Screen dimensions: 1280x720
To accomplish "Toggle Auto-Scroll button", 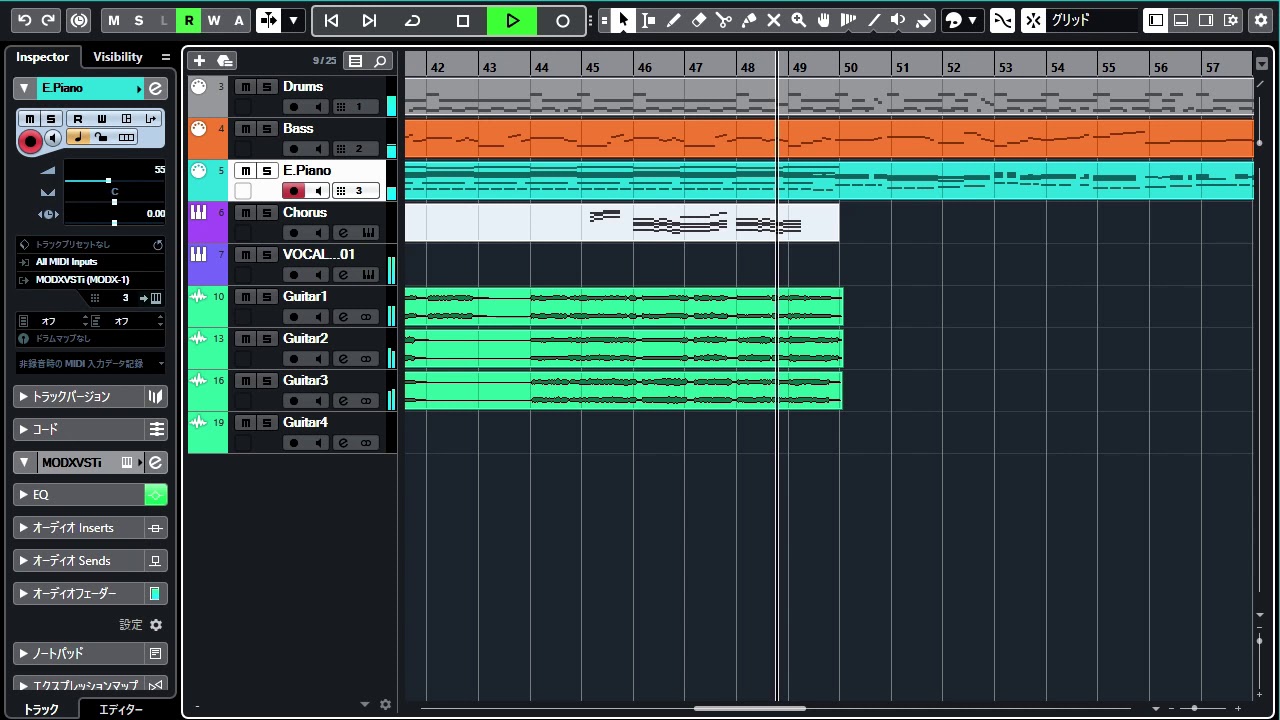I will coord(268,20).
